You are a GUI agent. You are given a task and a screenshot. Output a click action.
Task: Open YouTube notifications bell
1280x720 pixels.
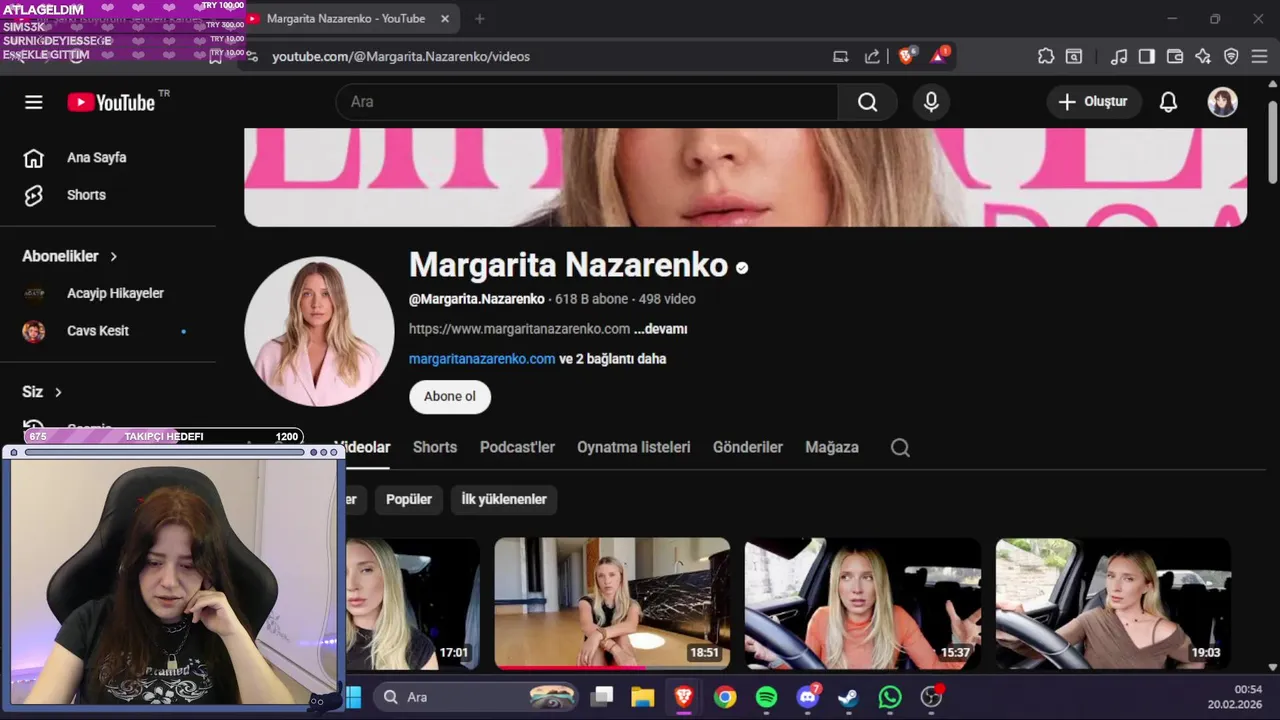tap(1168, 102)
